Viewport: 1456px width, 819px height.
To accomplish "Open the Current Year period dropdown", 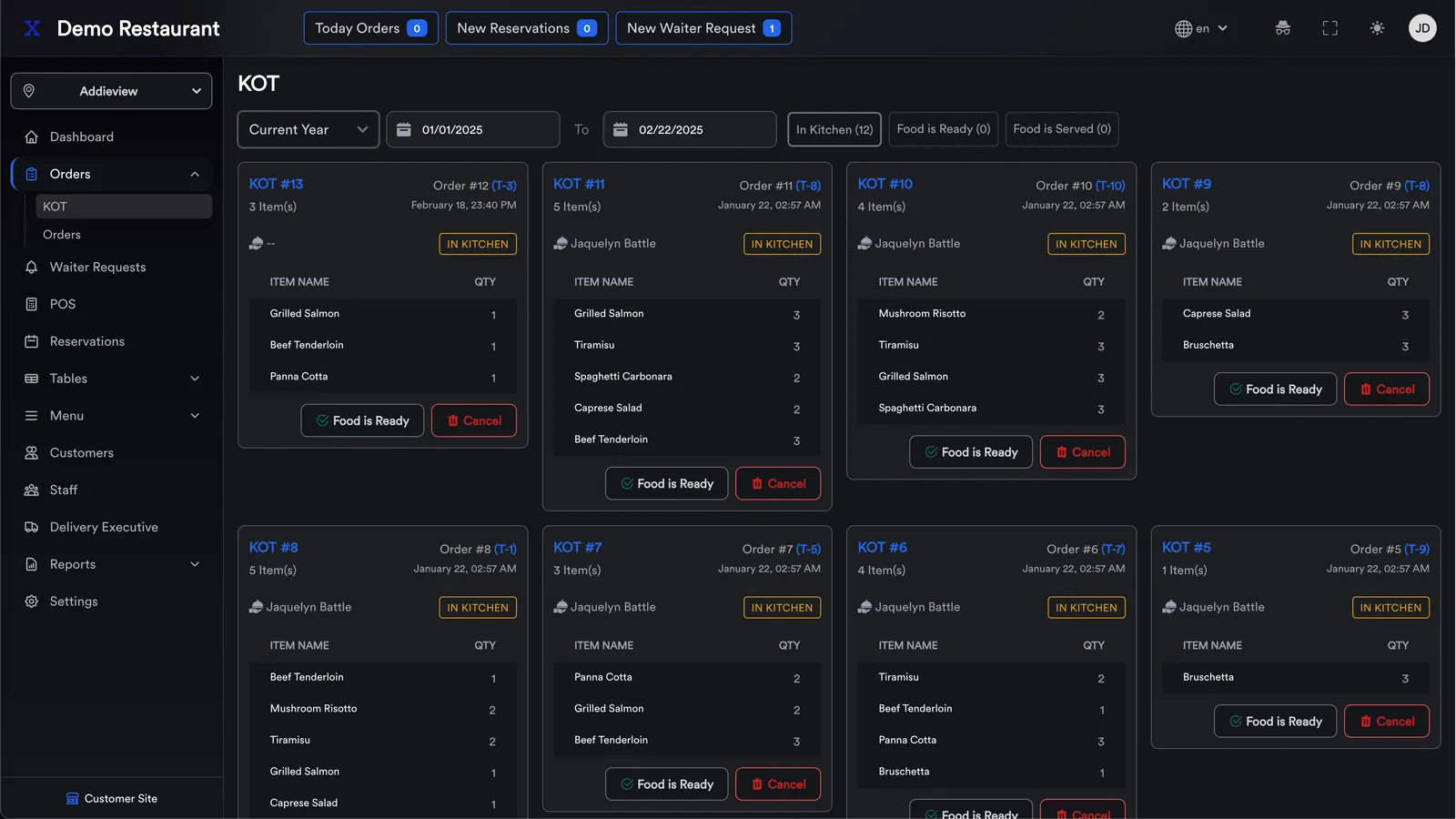I will coord(308,129).
